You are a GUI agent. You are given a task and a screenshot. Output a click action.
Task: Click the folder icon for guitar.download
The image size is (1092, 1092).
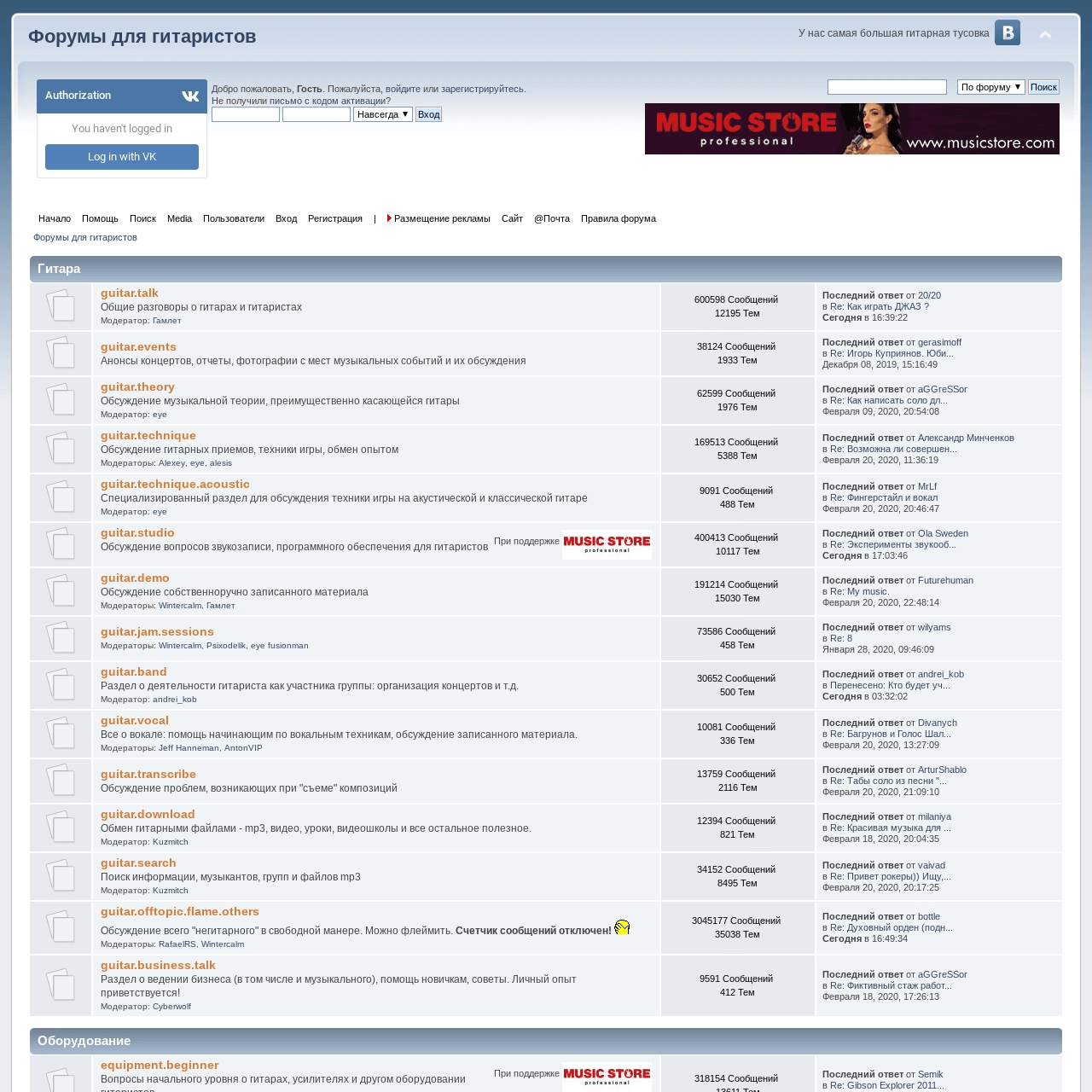pyautogui.click(x=61, y=828)
